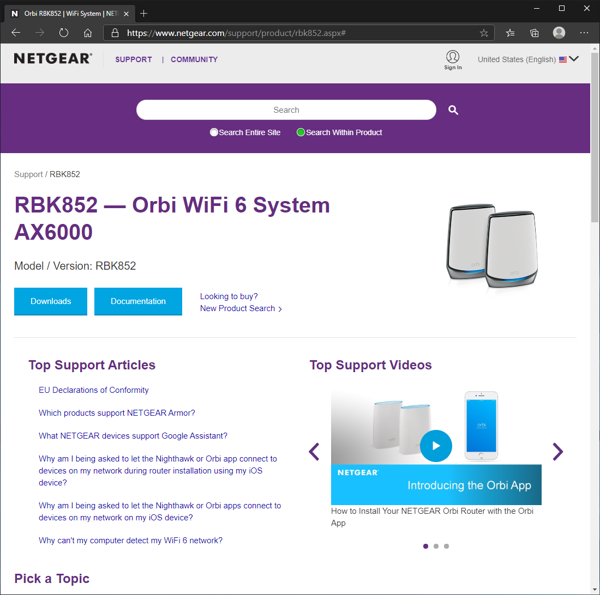Reload the page with the refresh icon

click(64, 33)
